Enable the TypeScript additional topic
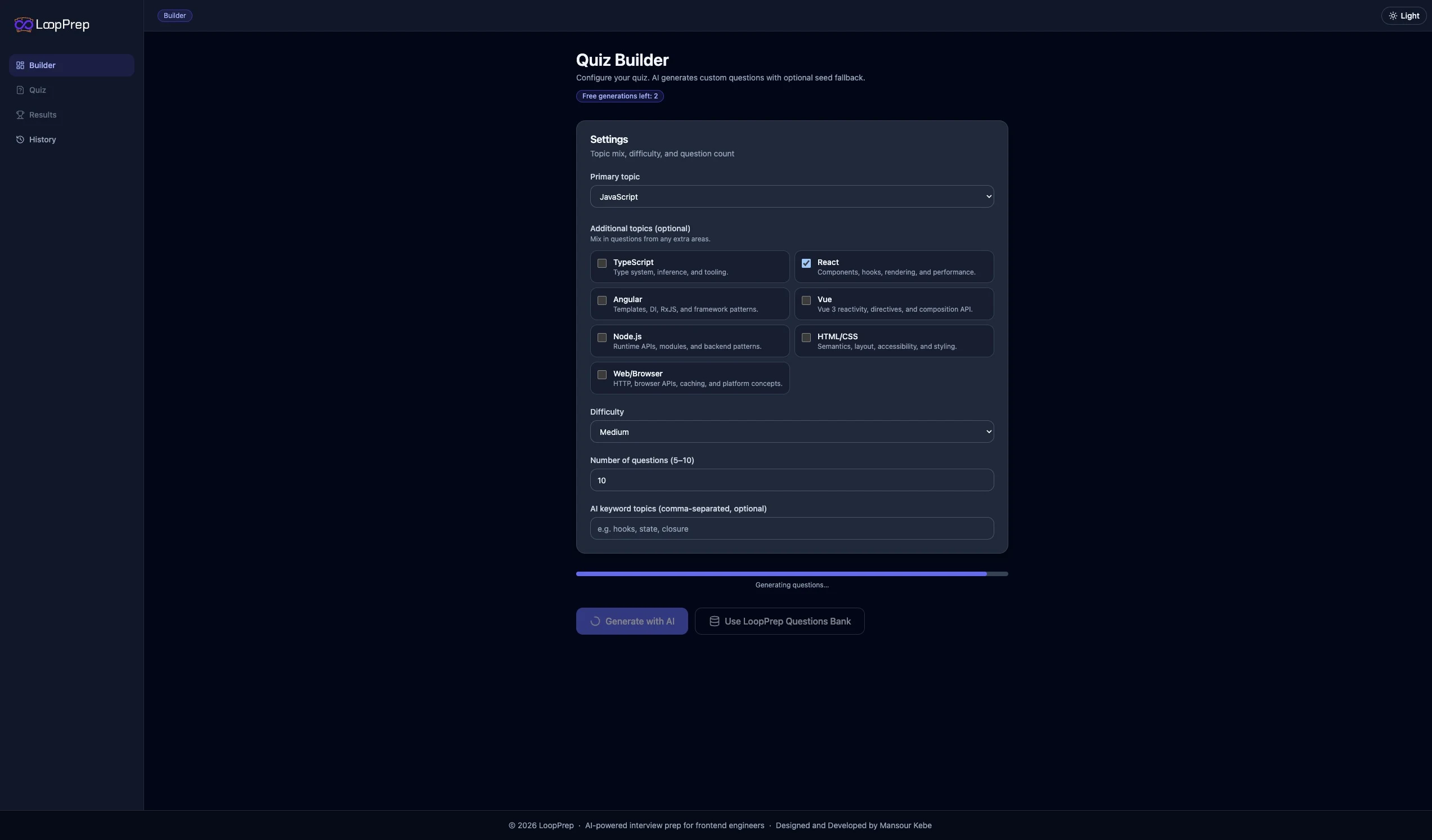This screenshot has height=840, width=1432. (x=602, y=263)
